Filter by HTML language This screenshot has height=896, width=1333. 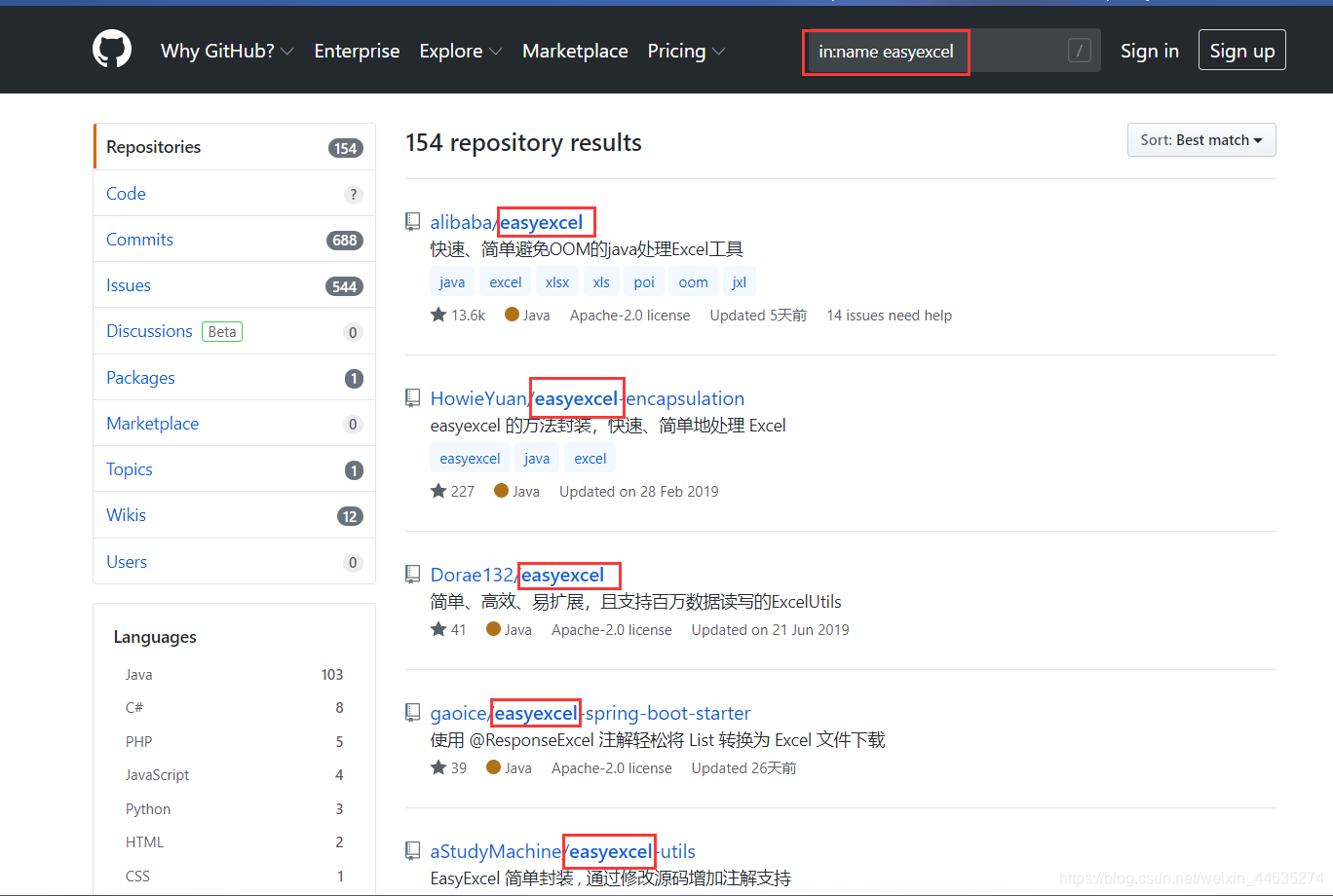pyautogui.click(x=234, y=841)
